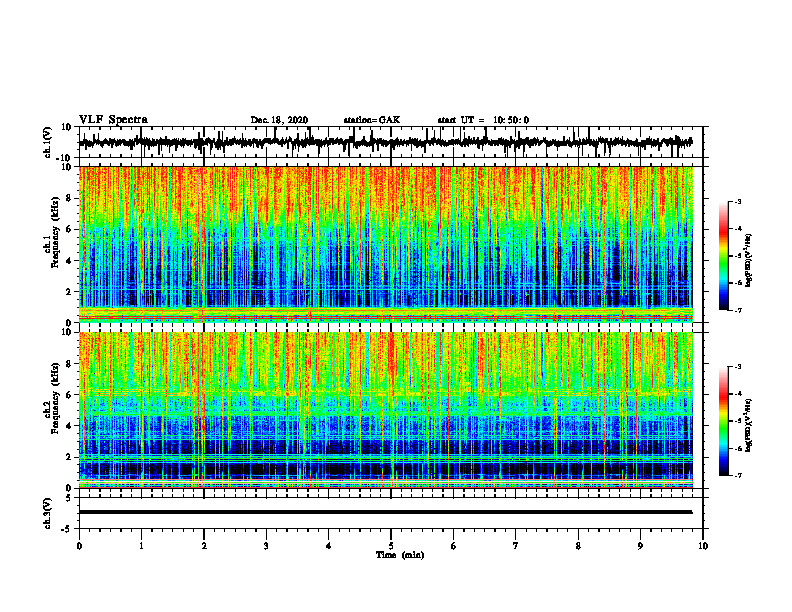Click time axis tick label "2"
792x612 pixels.
pyautogui.click(x=204, y=546)
